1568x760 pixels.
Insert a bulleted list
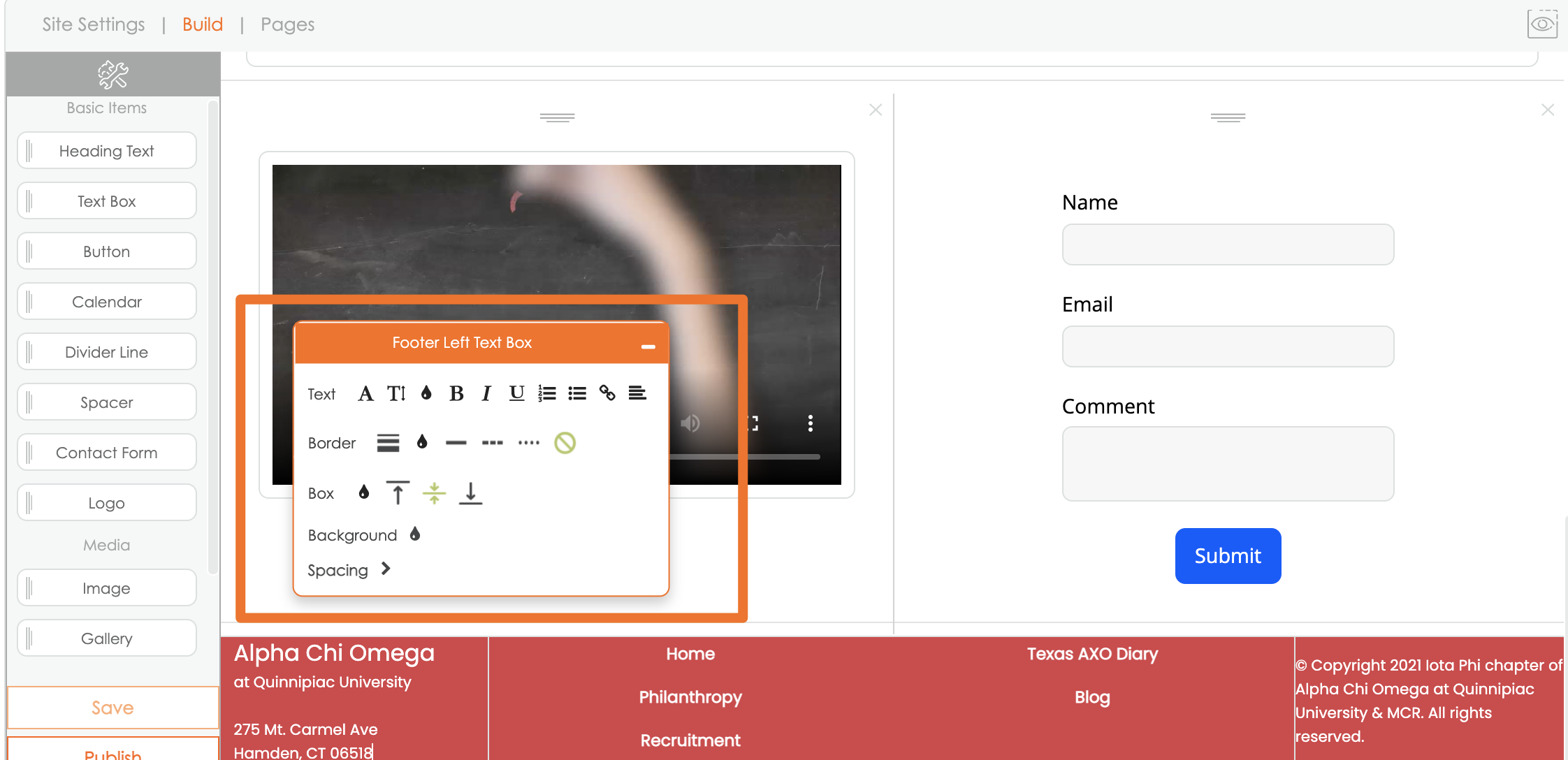coord(577,394)
